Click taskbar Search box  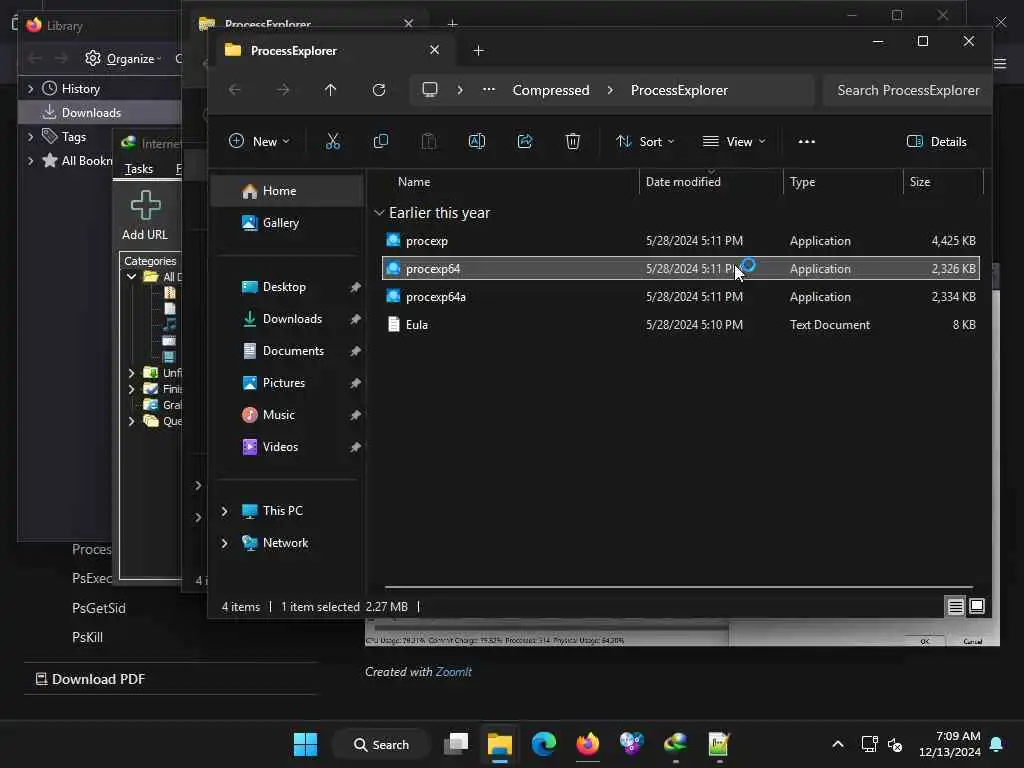381,744
